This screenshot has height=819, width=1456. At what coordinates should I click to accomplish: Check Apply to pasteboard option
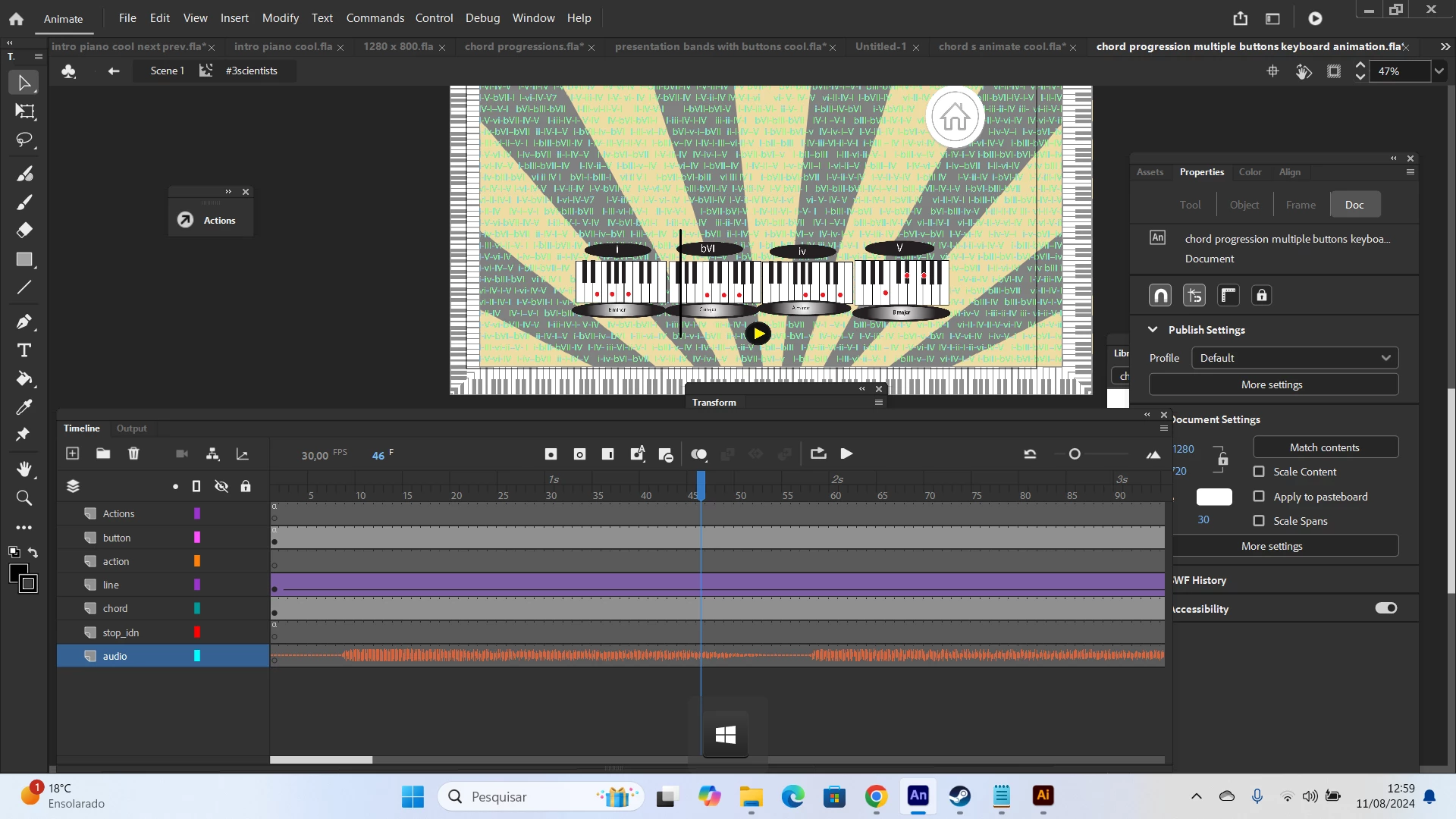pos(1259,497)
